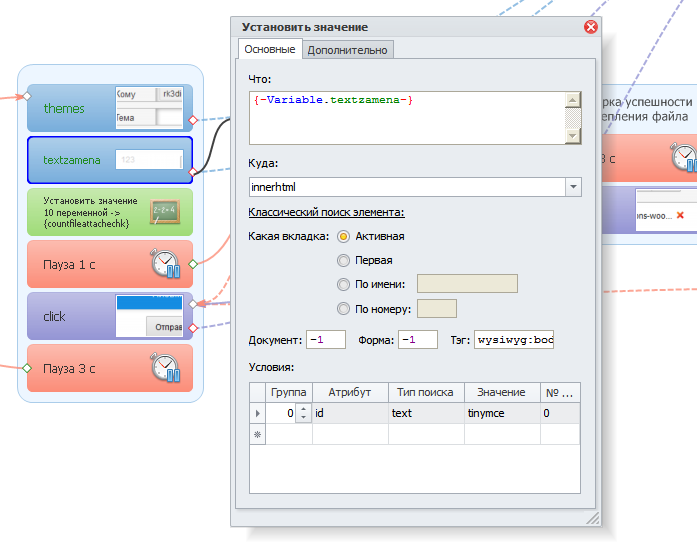Click the stopwatch icon on right-side pause block
This screenshot has width=697, height=560.
[x=682, y=158]
